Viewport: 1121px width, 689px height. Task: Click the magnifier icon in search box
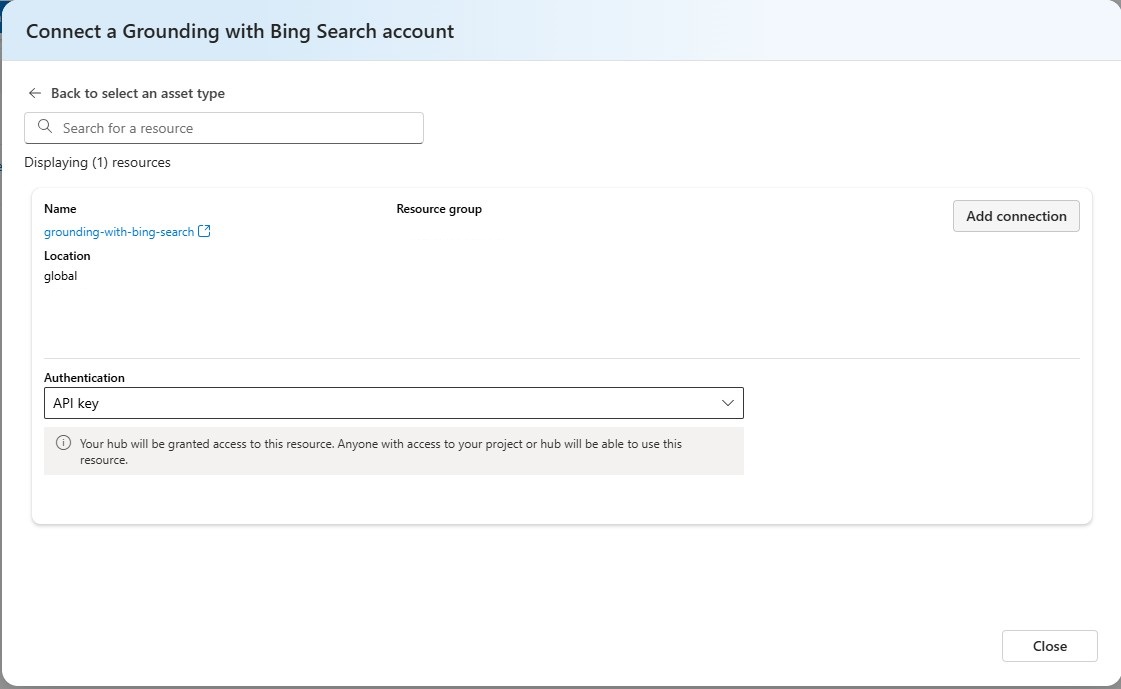44,127
